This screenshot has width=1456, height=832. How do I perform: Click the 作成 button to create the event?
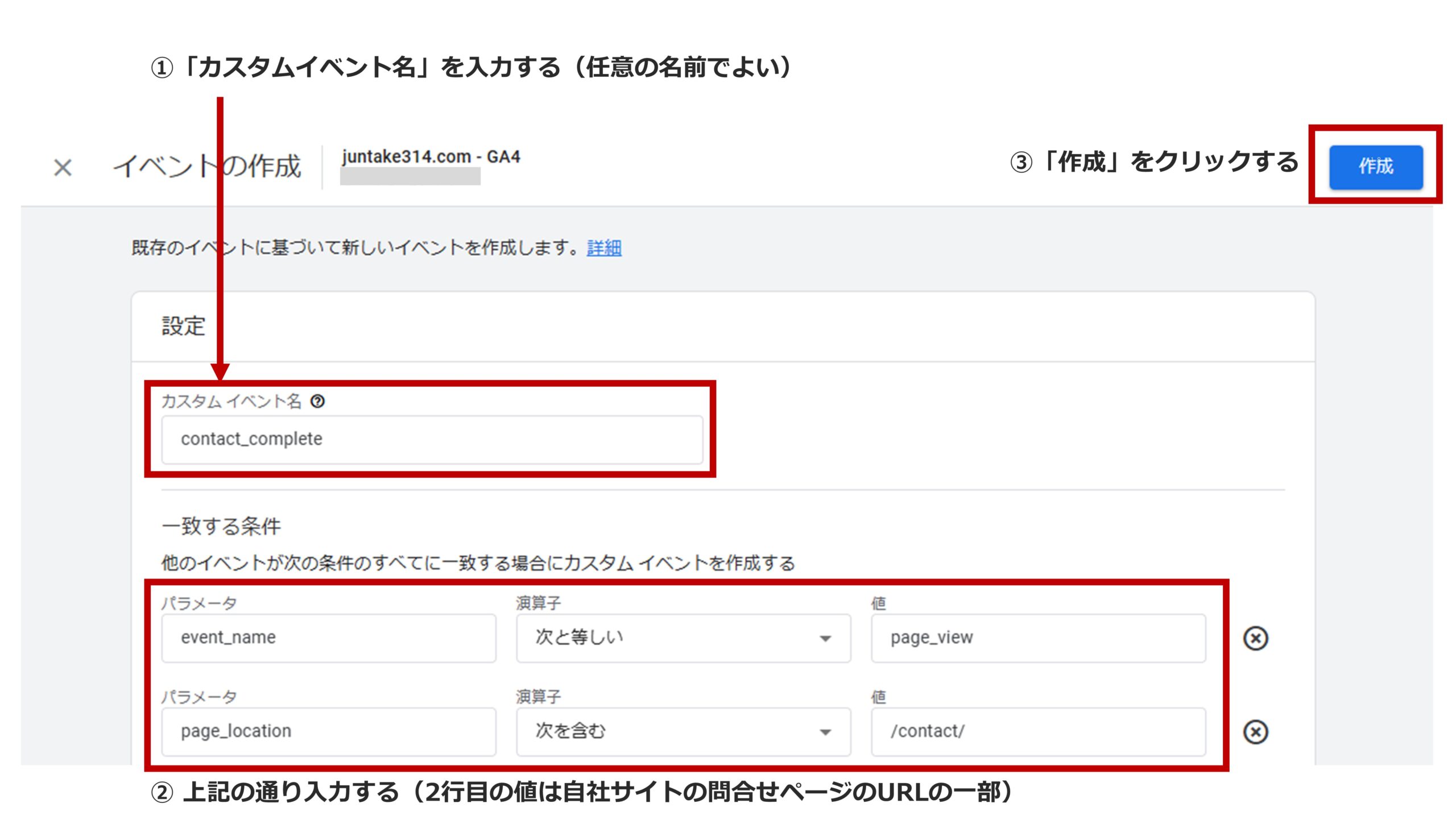click(1375, 167)
